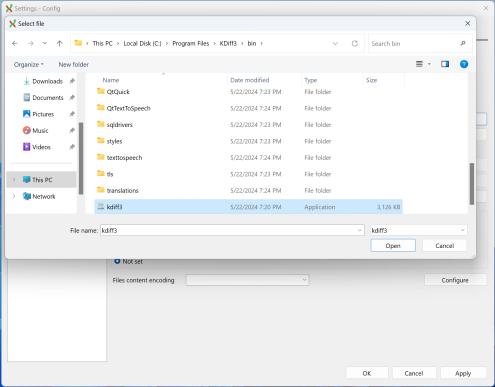
Task: Navigate to KDiff3 breadcrumb
Action: click(x=228, y=43)
